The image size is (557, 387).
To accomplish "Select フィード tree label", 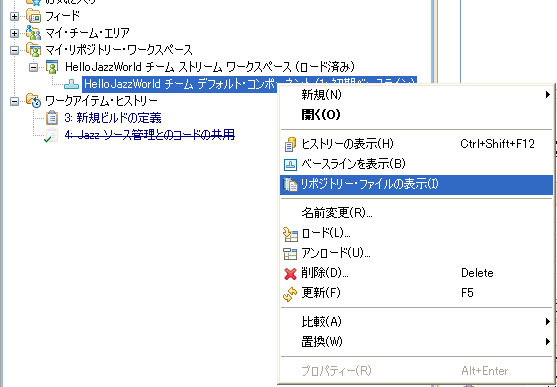I will 63,16.
